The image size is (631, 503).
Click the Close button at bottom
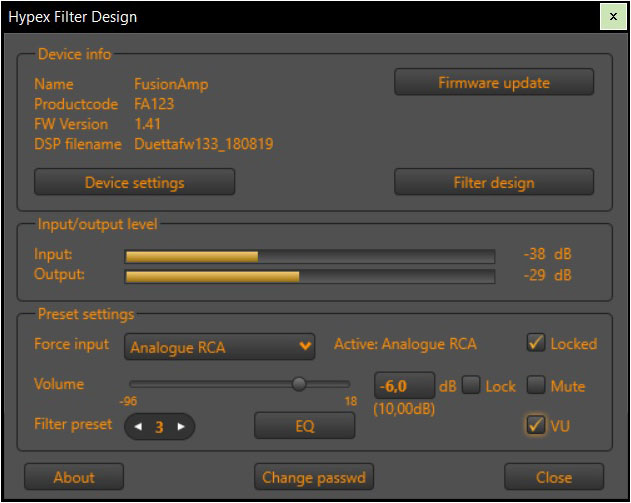(x=554, y=477)
